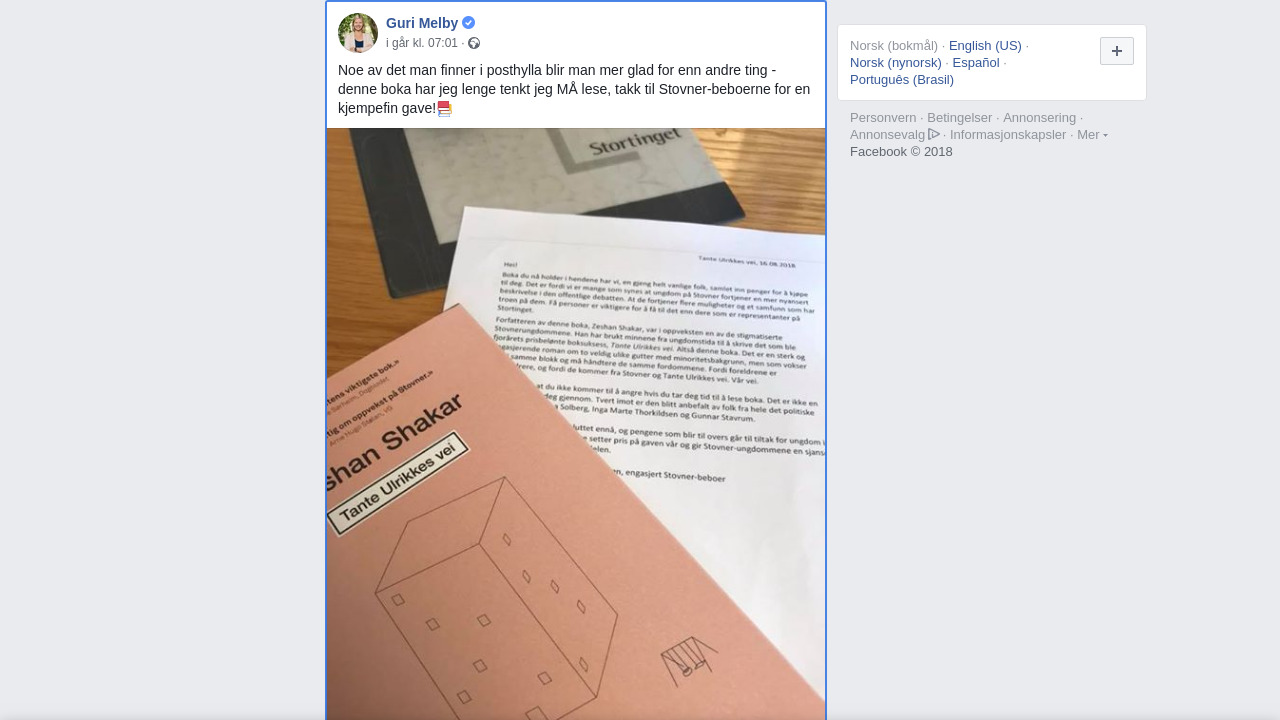1280x720 pixels.
Task: Click the verified badge beside Guri Melby
Action: point(468,23)
